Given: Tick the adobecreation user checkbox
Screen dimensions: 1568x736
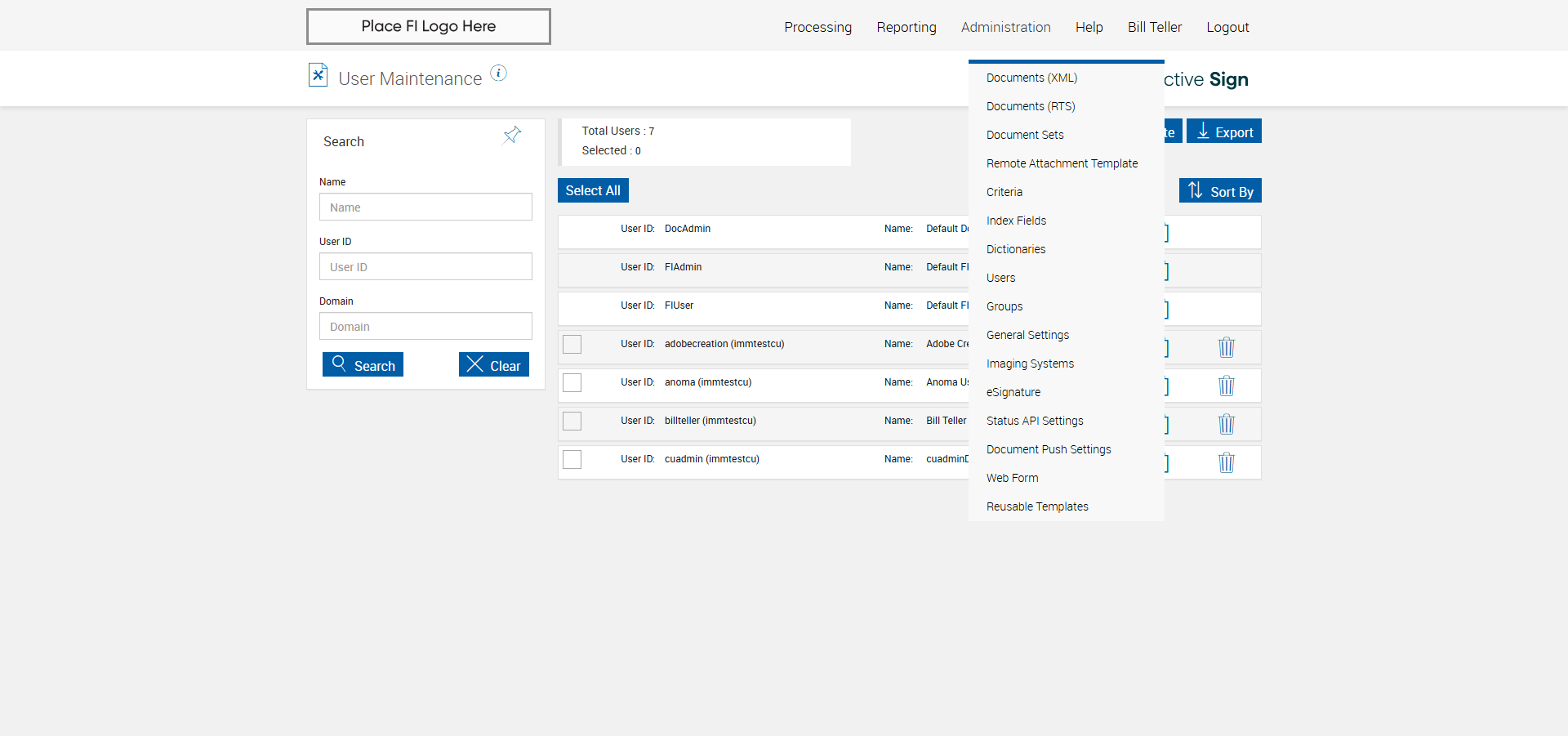Looking at the screenshot, I should pyautogui.click(x=572, y=344).
